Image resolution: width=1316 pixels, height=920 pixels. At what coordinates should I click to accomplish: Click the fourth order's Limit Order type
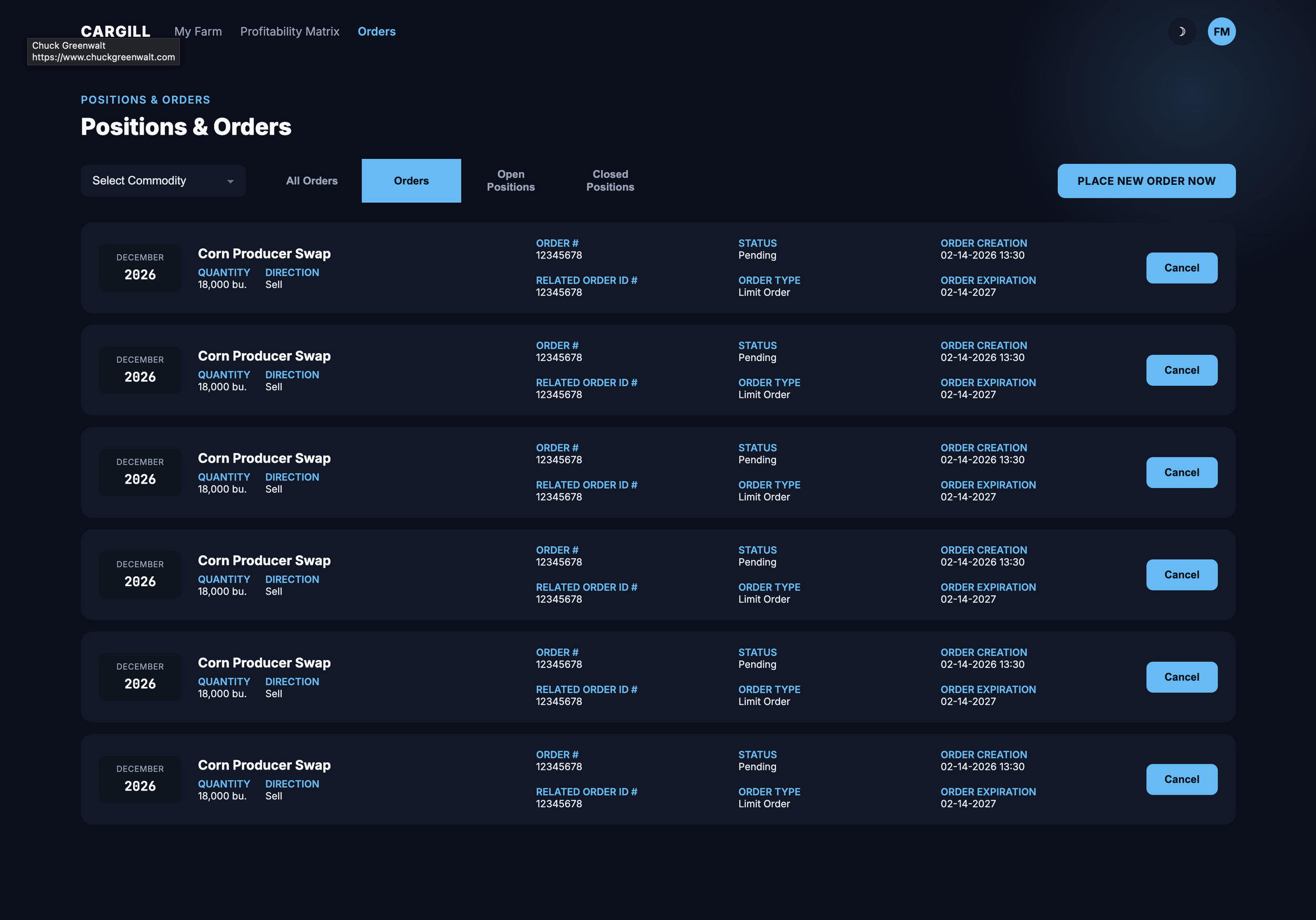tap(764, 599)
